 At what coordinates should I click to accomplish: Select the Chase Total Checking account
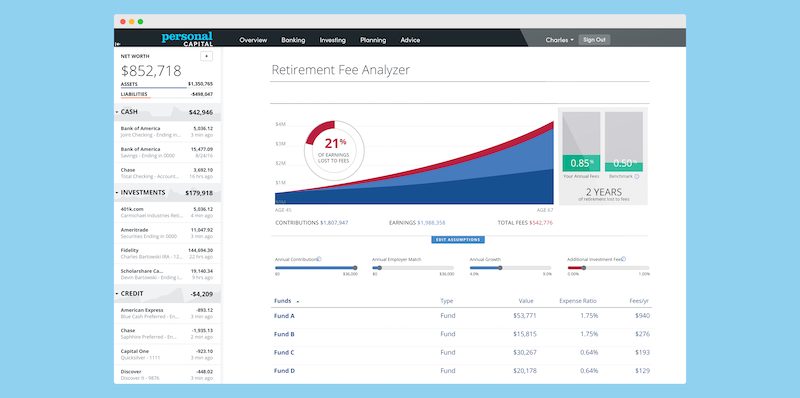click(167, 173)
